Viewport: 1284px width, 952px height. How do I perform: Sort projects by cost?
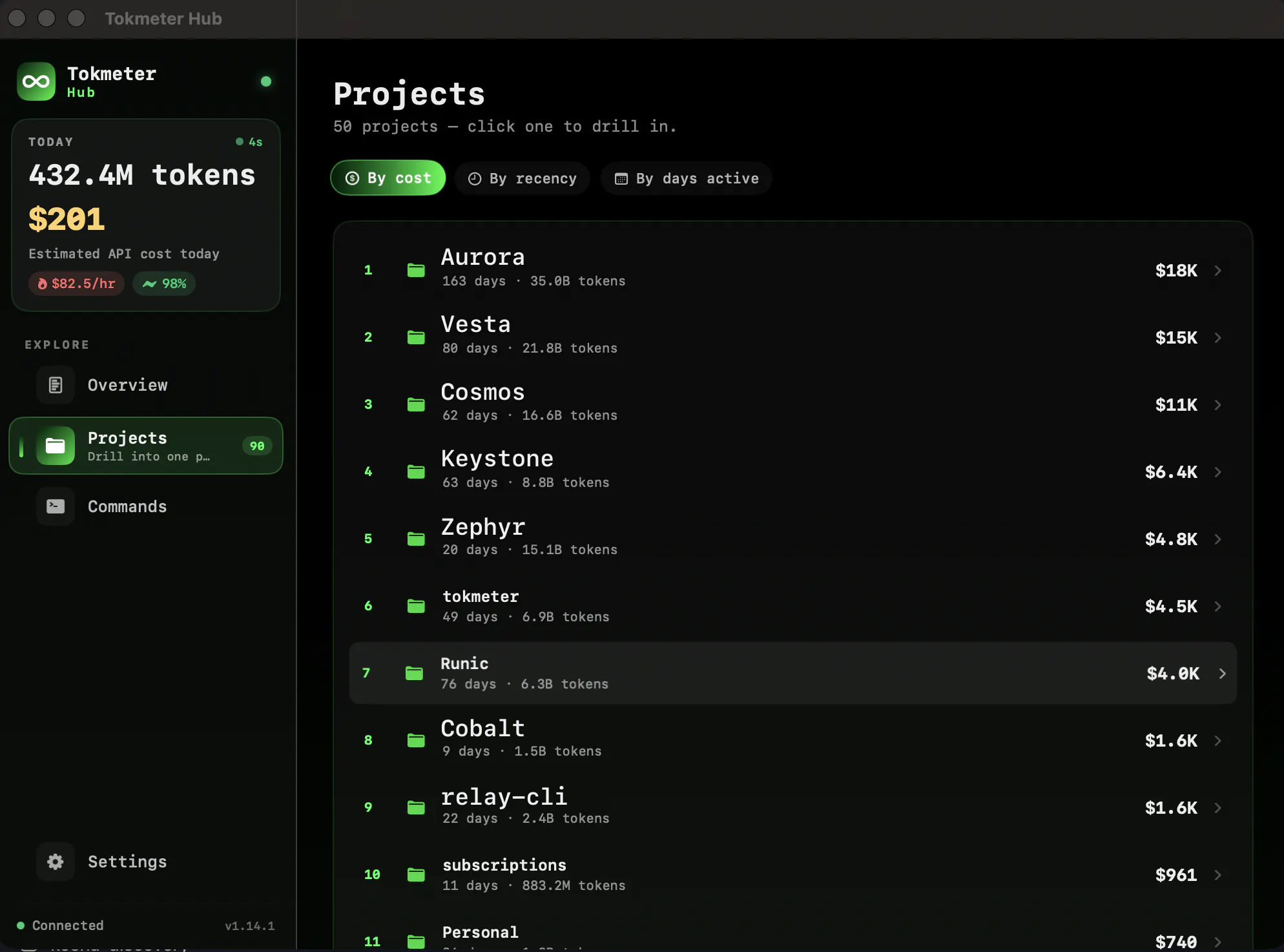[x=388, y=178]
